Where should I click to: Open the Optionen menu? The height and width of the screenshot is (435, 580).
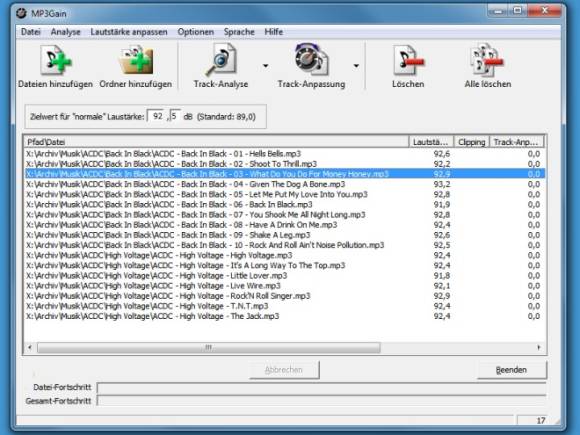coord(196,32)
